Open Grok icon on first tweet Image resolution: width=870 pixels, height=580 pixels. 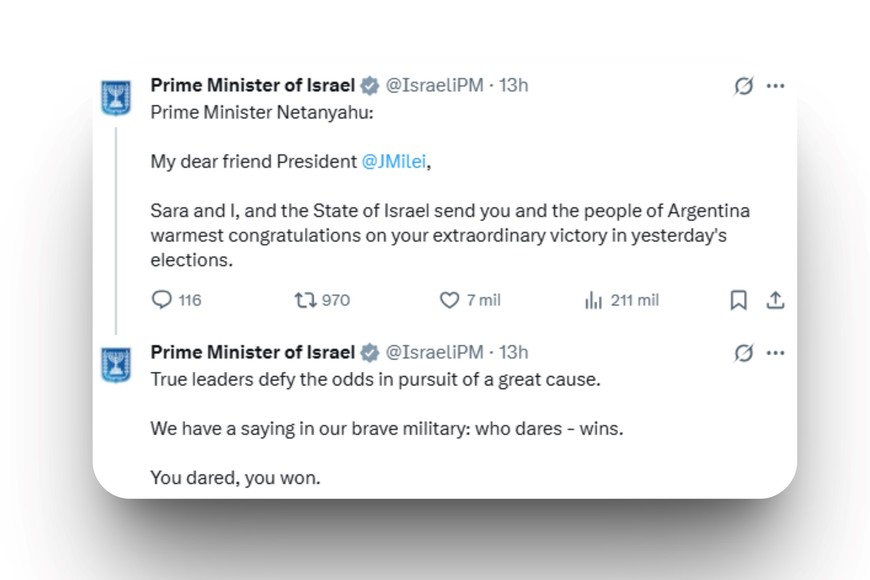[743, 86]
